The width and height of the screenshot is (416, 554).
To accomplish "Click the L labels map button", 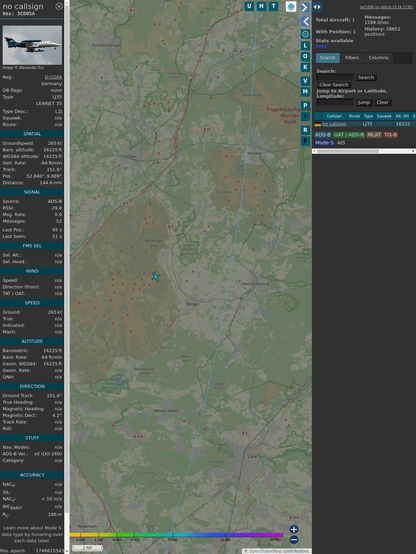I will click(305, 46).
